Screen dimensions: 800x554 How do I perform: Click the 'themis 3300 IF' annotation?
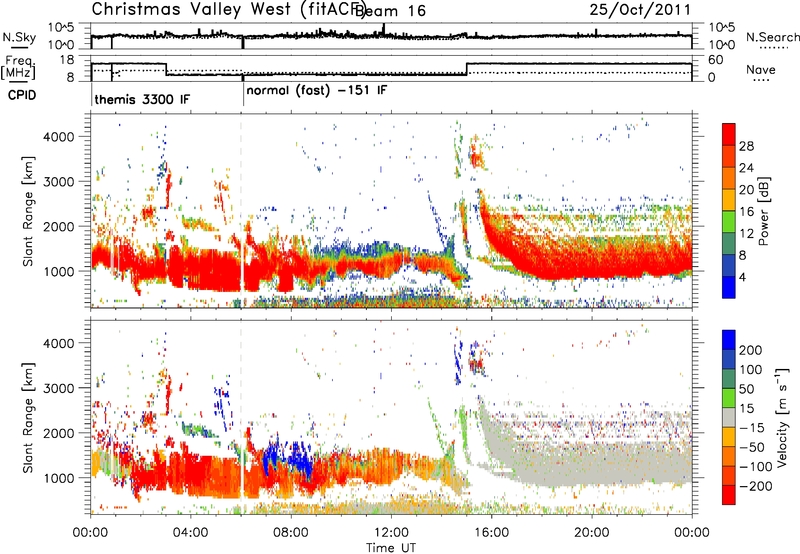pyautogui.click(x=142, y=99)
